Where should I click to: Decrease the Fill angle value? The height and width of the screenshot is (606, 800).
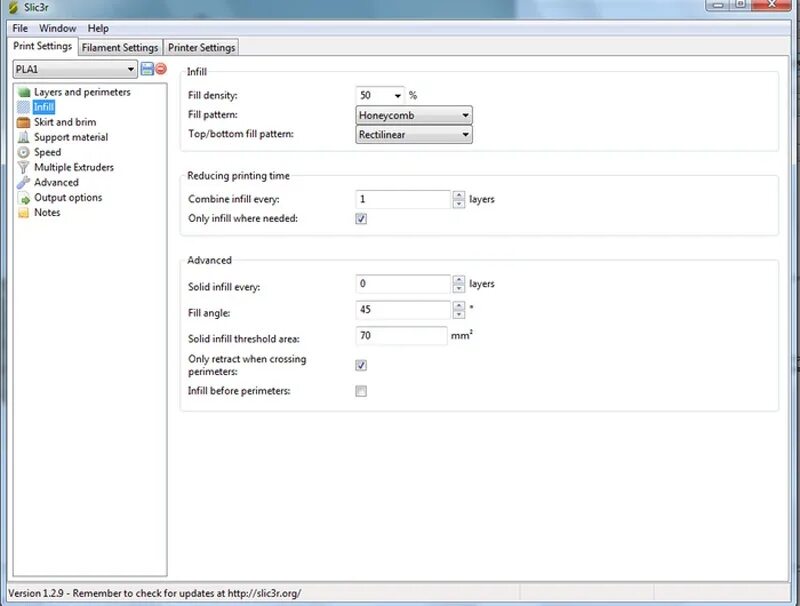(x=459, y=314)
